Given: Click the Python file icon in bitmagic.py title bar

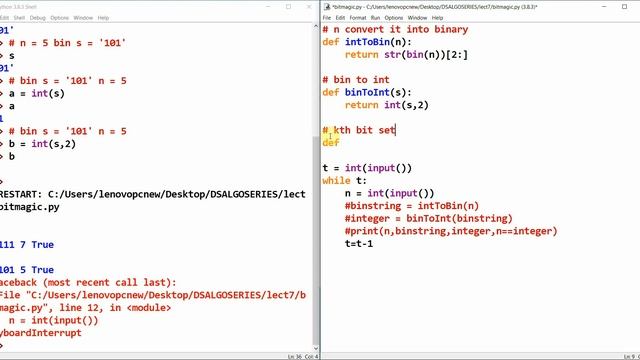Looking at the screenshot, I should coord(327,7).
